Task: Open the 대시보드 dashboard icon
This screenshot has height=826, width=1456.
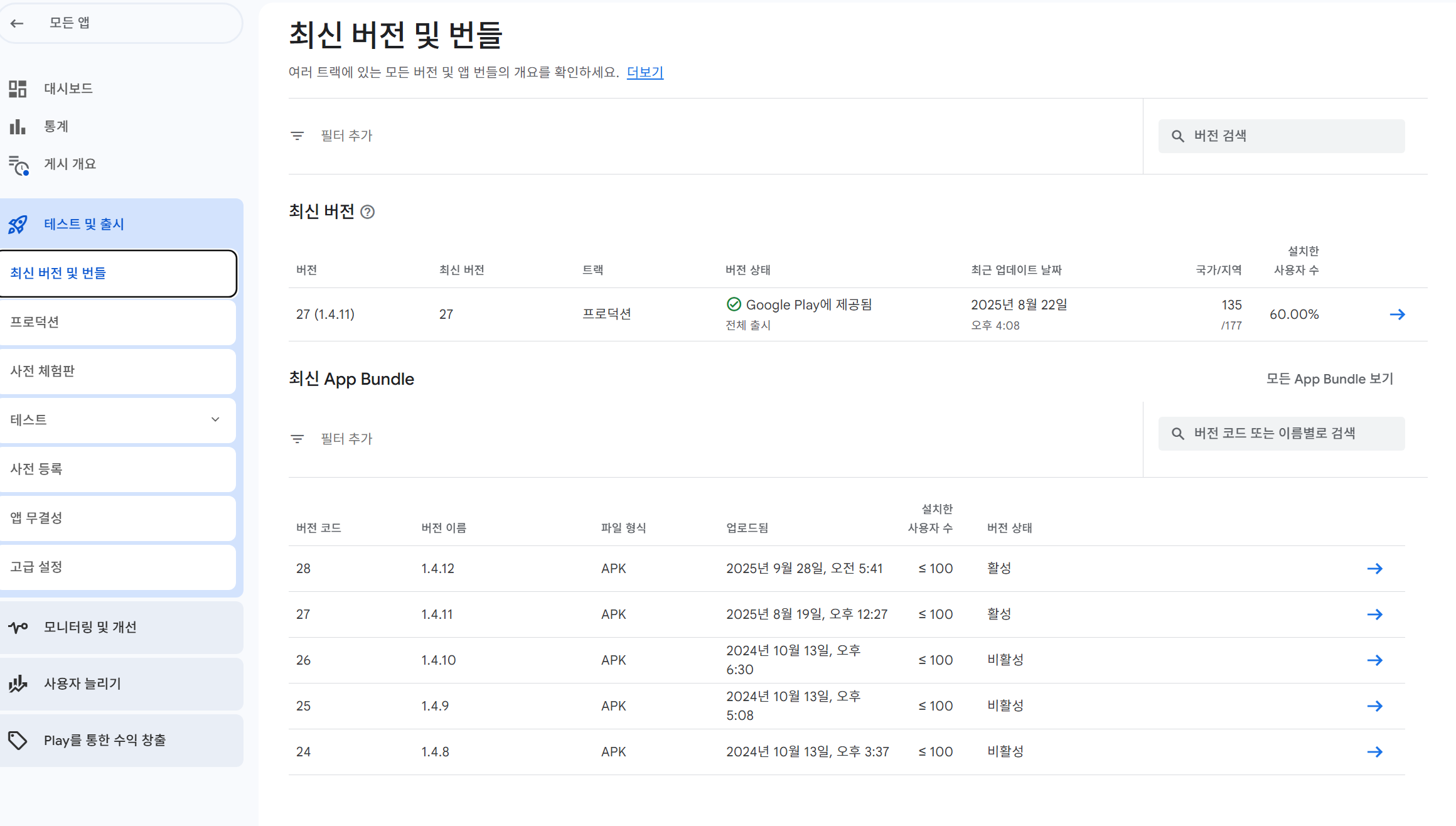Action: tap(18, 88)
